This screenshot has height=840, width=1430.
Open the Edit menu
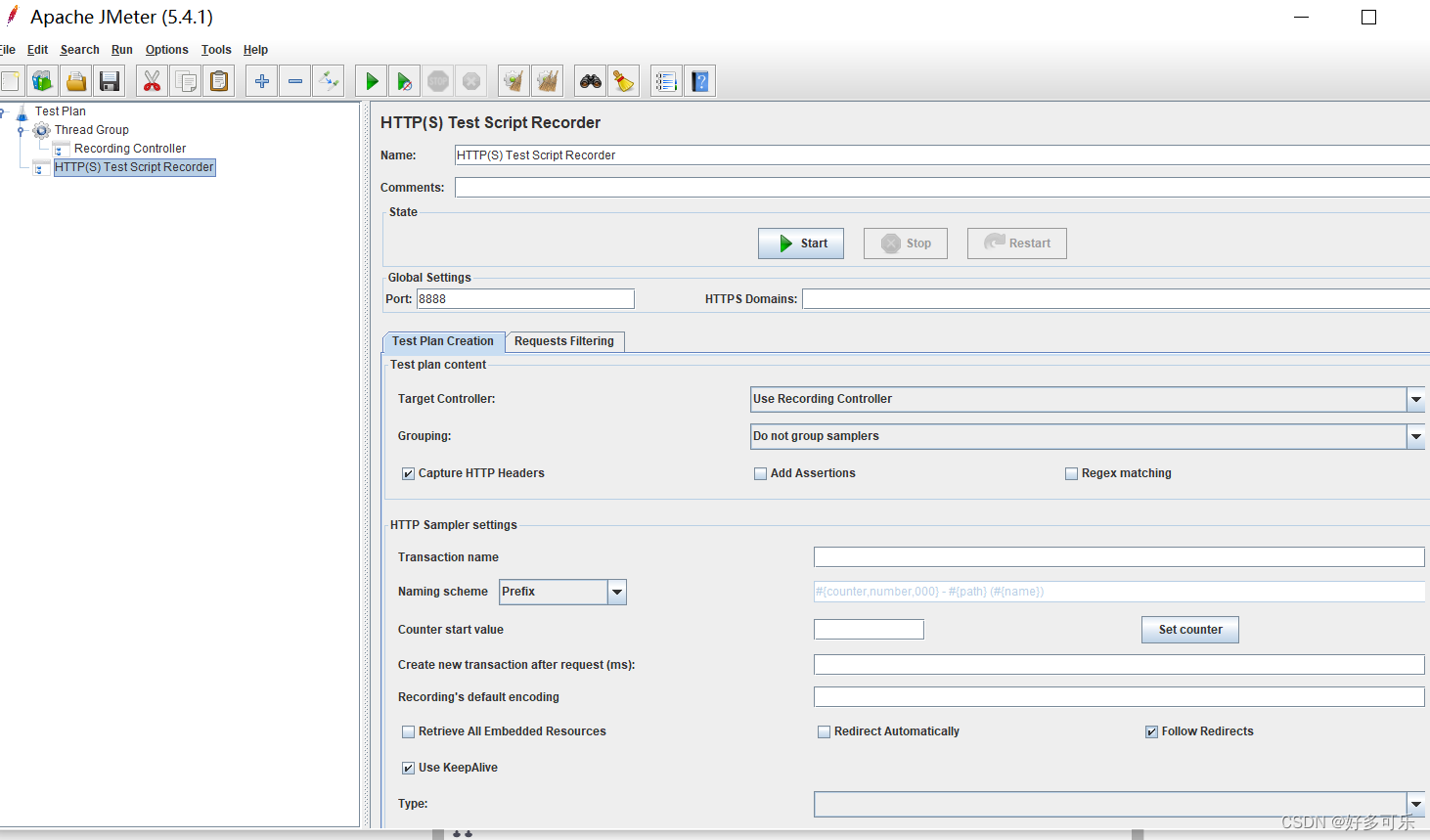coord(37,50)
